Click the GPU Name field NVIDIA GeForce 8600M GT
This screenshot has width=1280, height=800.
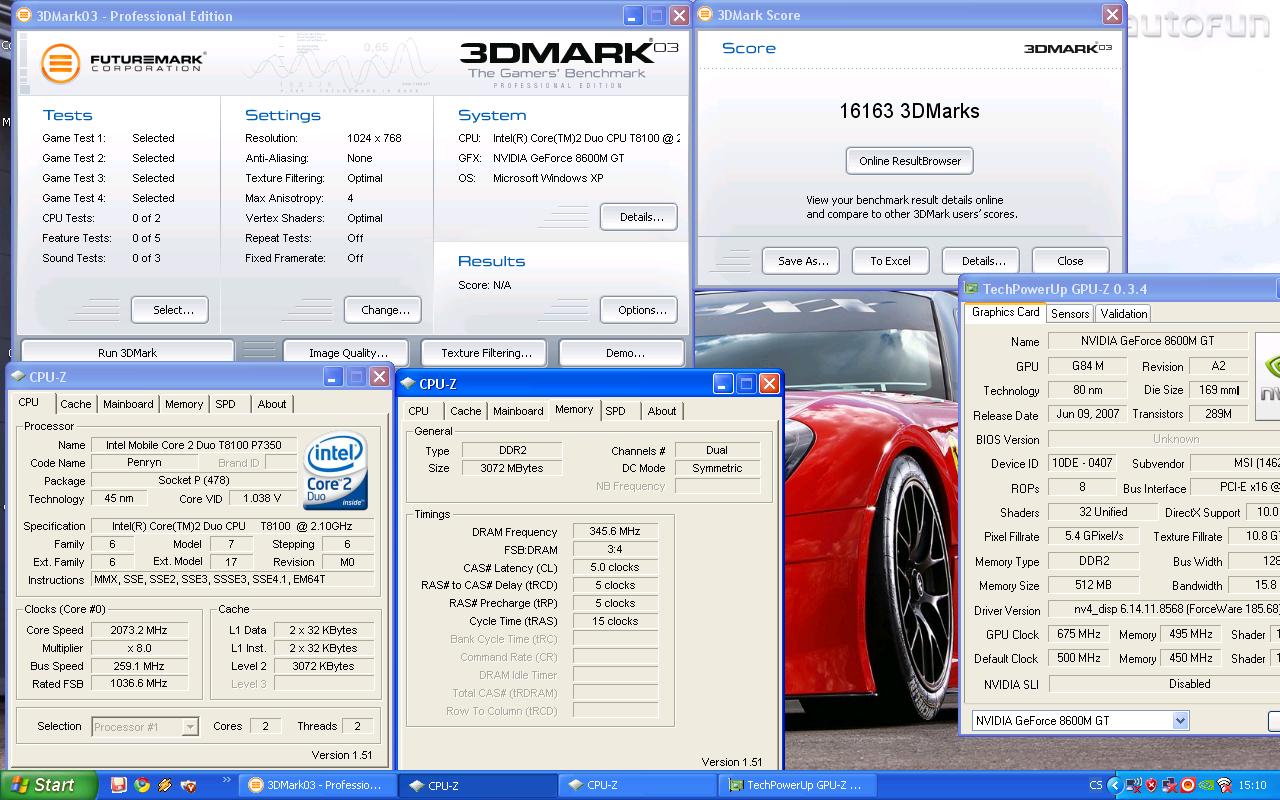coord(1148,341)
